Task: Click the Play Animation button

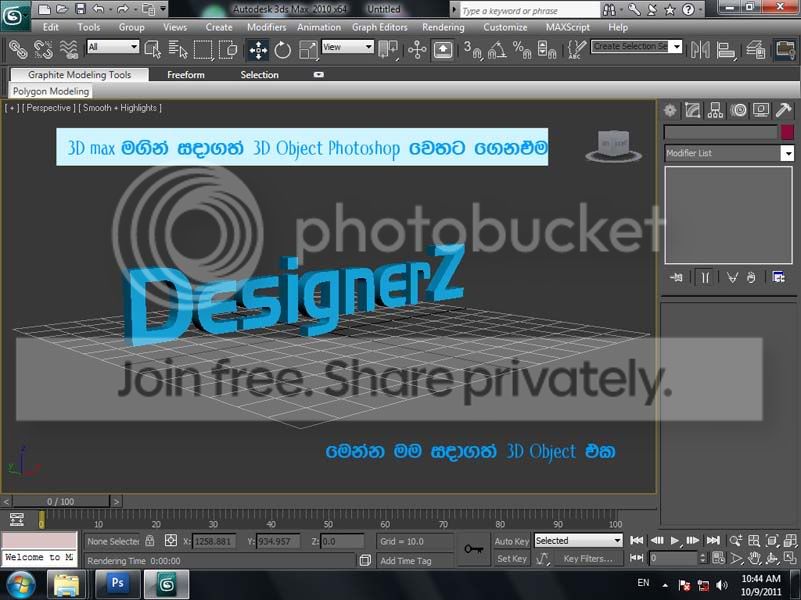Action: click(674, 540)
